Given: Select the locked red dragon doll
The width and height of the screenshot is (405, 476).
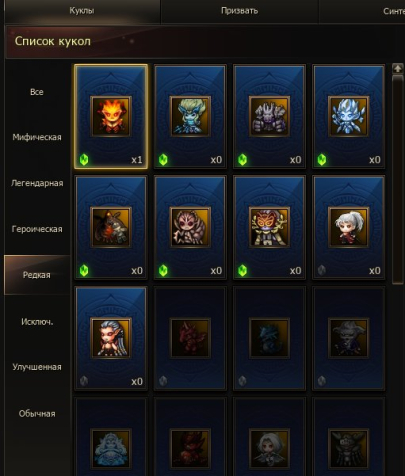Looking at the screenshot, I should coord(190,338).
